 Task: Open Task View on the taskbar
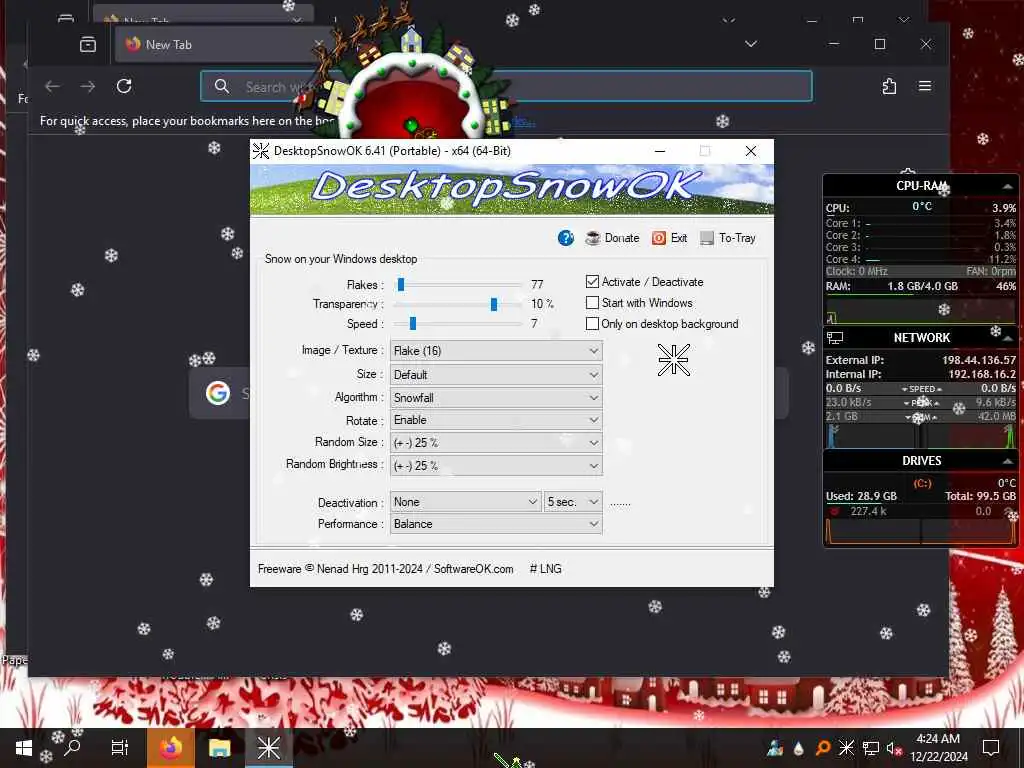click(120, 748)
